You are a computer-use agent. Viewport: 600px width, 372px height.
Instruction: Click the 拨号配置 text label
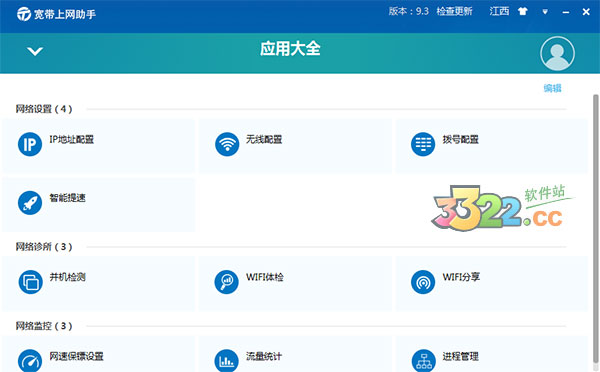pos(461,139)
